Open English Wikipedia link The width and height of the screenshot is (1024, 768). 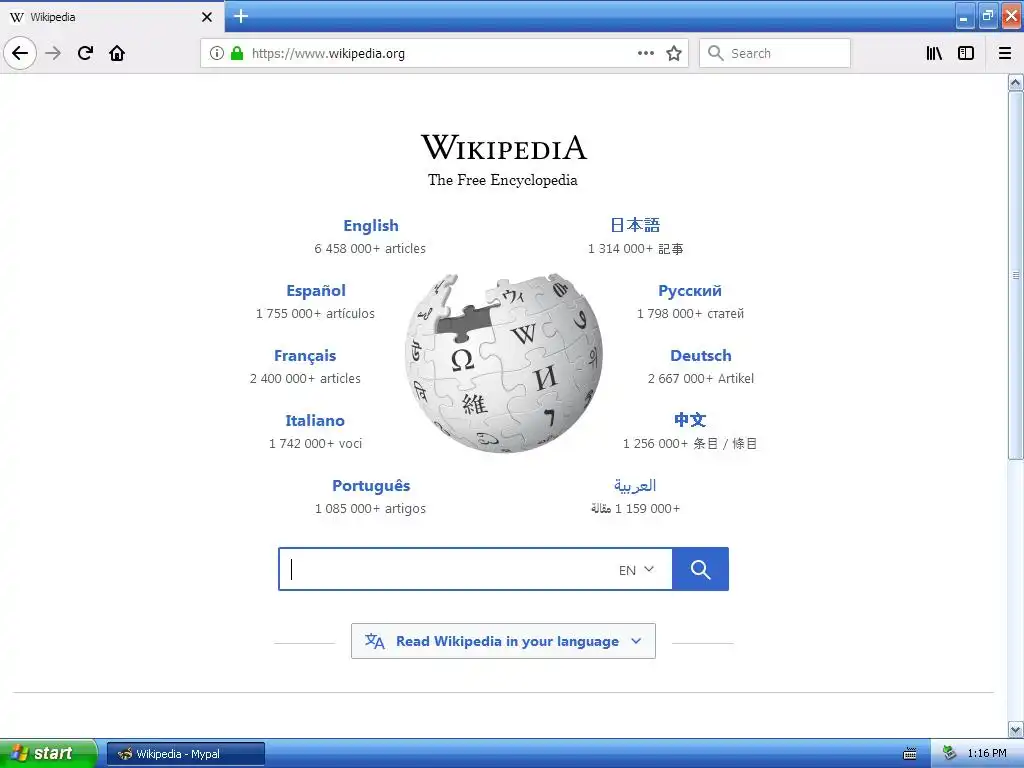(371, 225)
